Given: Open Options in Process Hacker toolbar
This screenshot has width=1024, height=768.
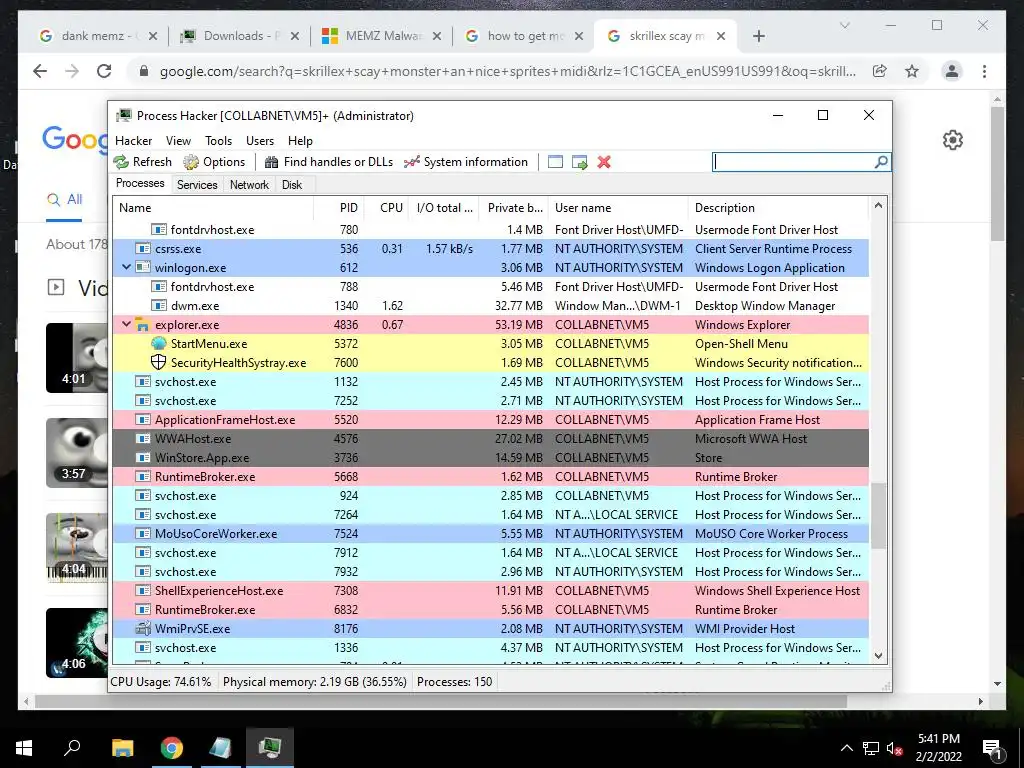Looking at the screenshot, I should 214,162.
